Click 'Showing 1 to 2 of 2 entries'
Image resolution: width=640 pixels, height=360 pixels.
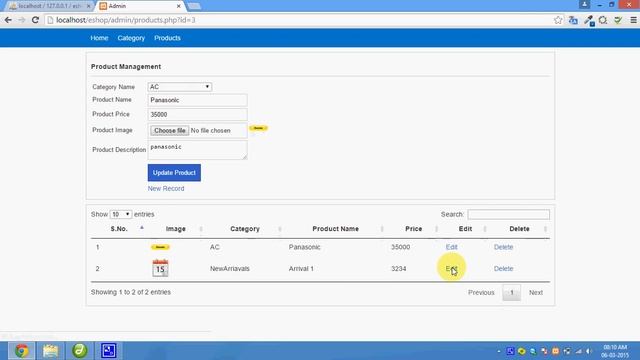click(131, 292)
